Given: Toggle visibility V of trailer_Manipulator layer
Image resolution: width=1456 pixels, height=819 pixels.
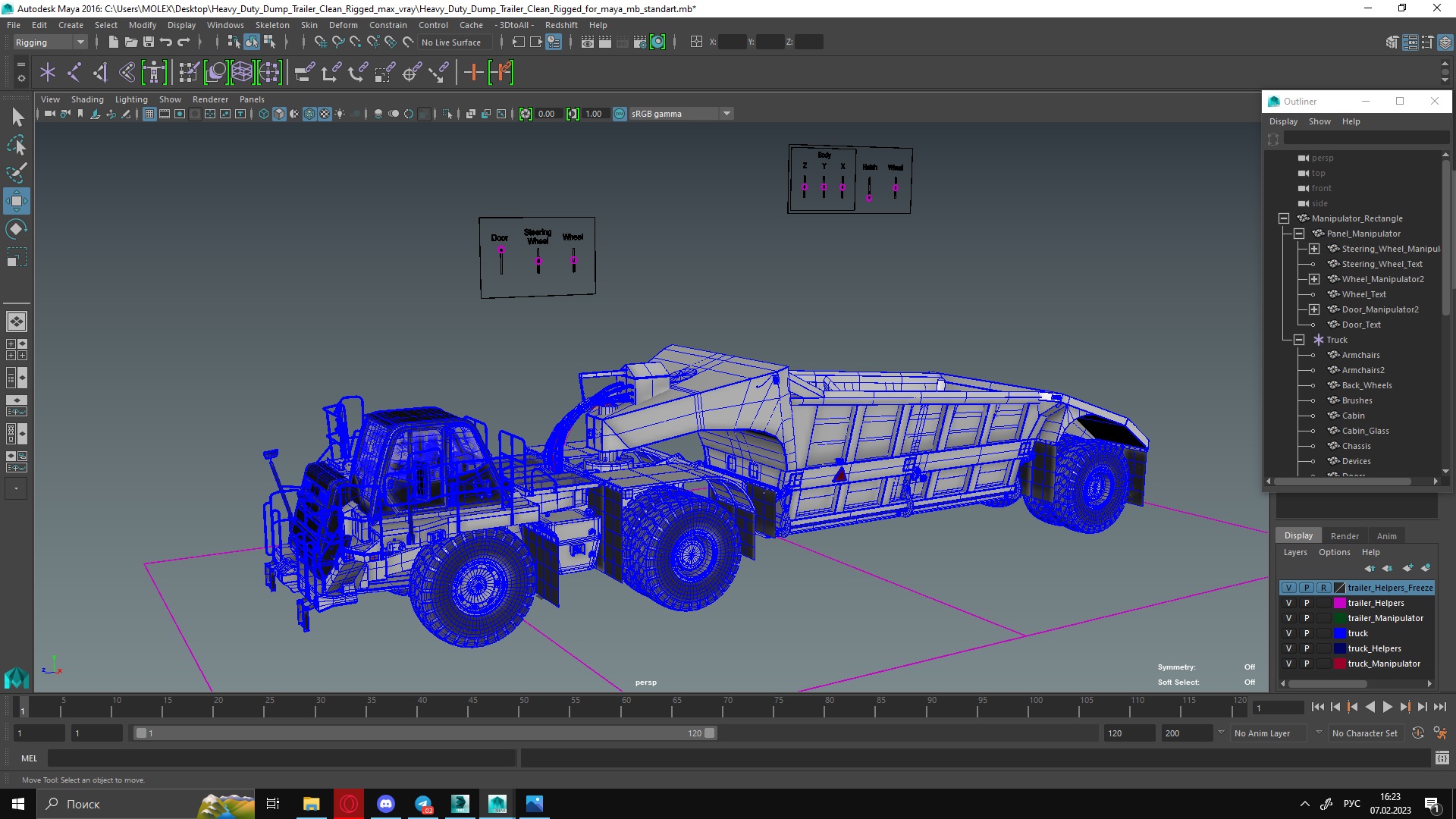Looking at the screenshot, I should [1288, 618].
